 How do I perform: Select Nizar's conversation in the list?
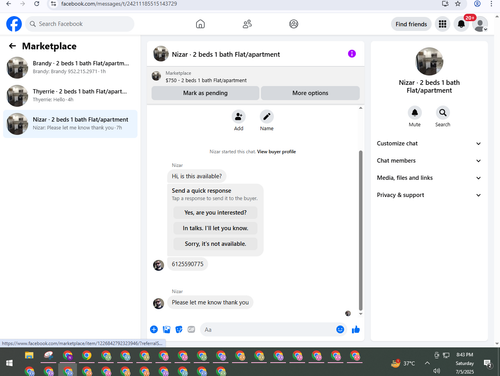click(x=70, y=124)
